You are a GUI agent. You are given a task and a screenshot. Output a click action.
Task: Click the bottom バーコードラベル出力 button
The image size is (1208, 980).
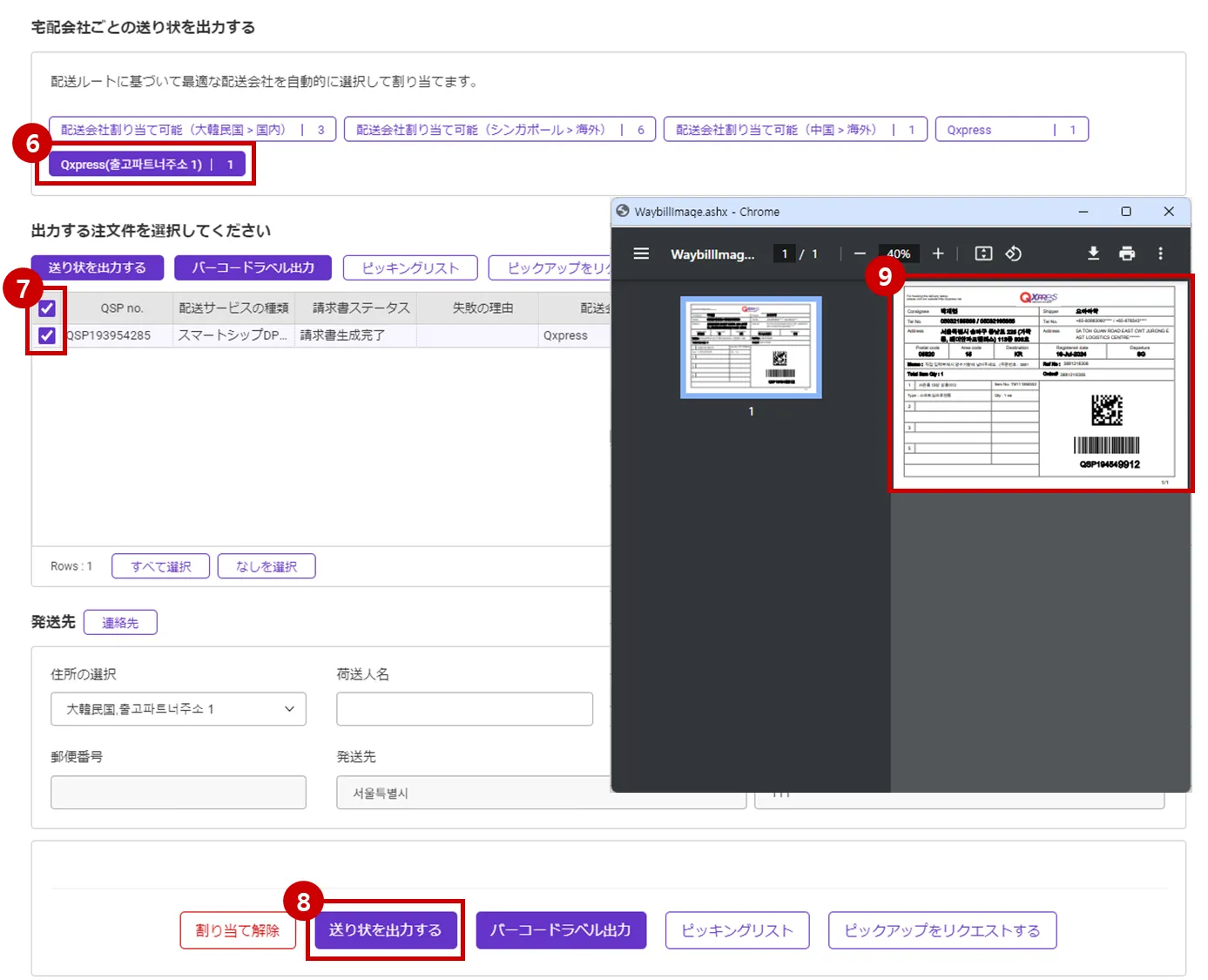(x=561, y=930)
